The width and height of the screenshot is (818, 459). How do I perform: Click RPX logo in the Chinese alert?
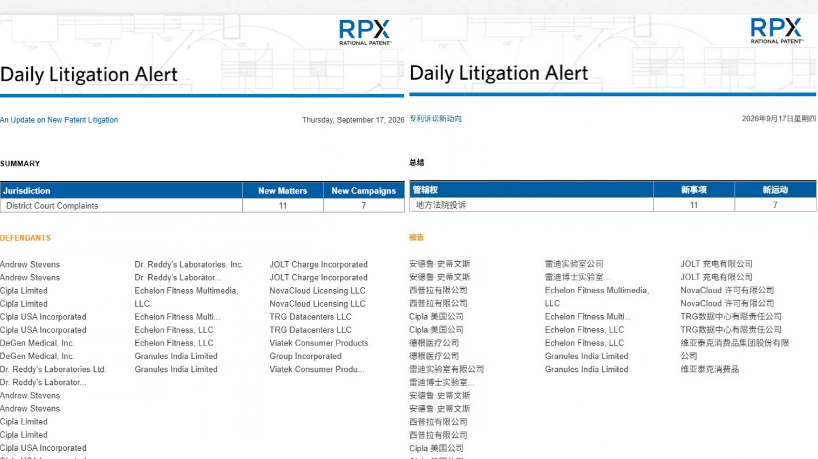point(776,31)
